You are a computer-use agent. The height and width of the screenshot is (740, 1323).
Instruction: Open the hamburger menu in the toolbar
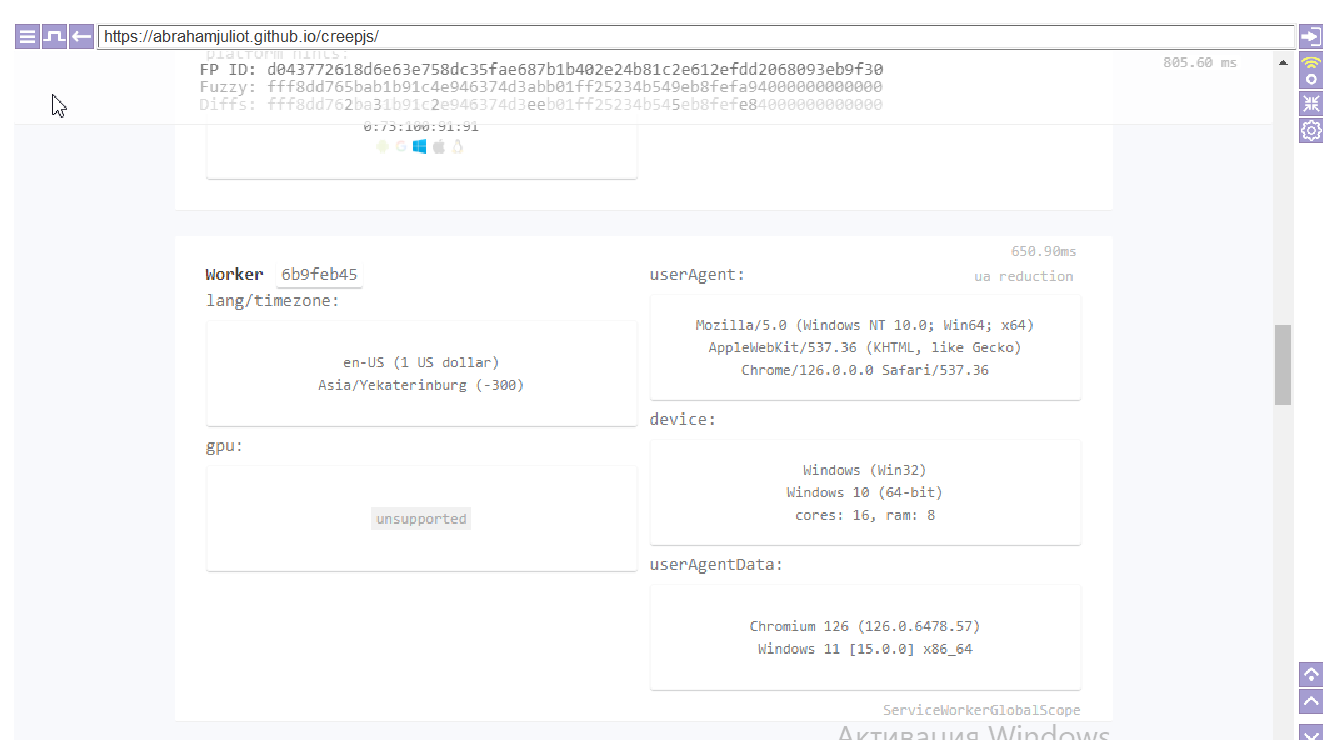point(27,37)
